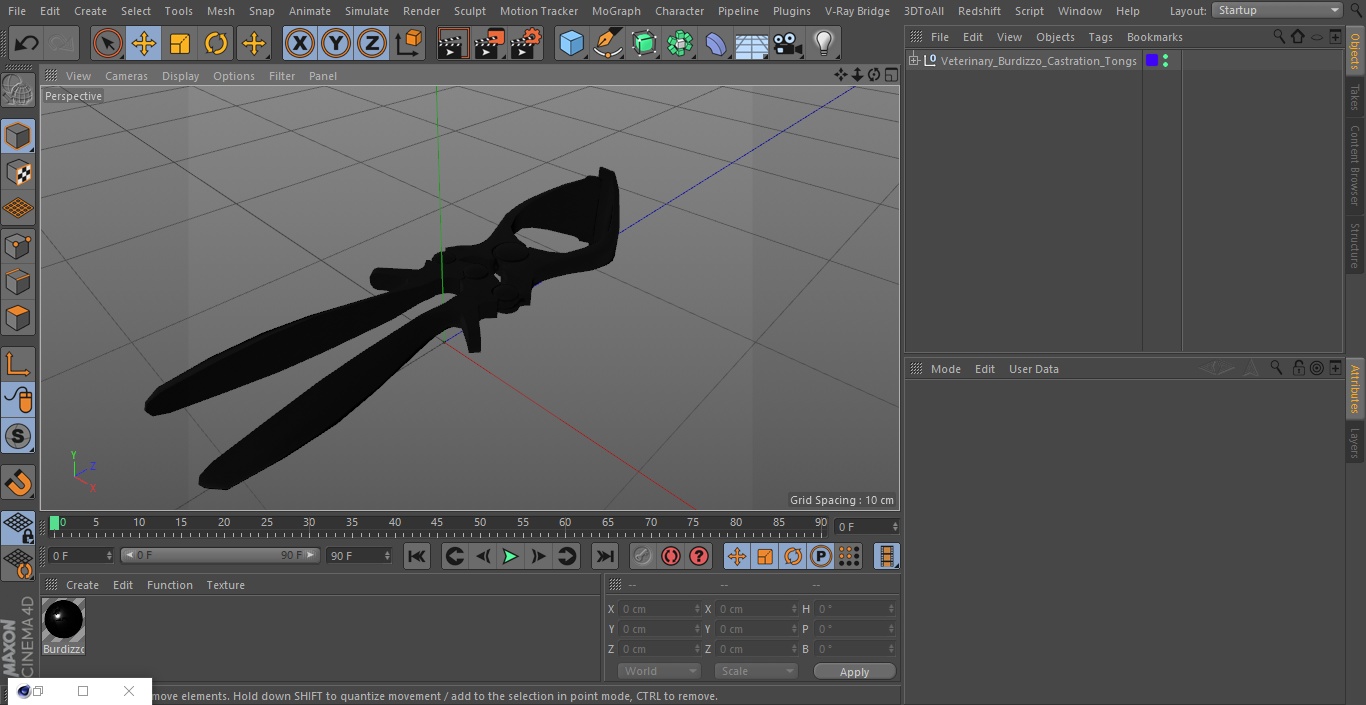Open the Redshift menu
1366x705 pixels.
[979, 11]
